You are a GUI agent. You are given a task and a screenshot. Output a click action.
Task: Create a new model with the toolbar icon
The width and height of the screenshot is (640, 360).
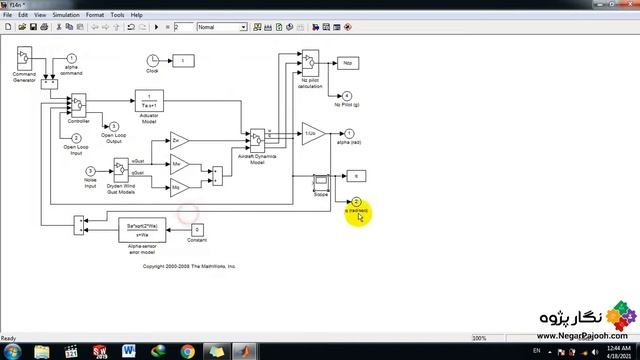[8, 27]
